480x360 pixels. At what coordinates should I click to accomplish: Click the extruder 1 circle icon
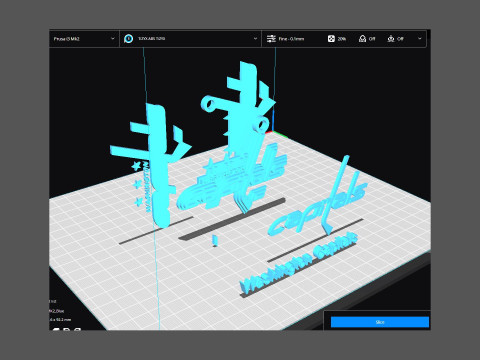(129, 39)
